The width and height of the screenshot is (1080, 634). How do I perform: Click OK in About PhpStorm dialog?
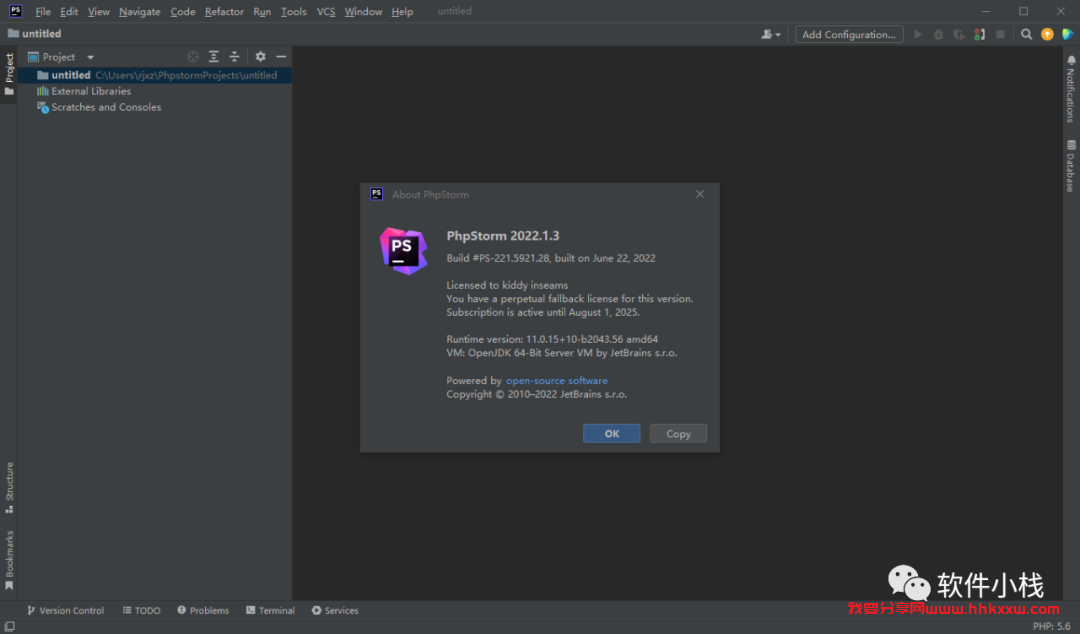coord(612,433)
